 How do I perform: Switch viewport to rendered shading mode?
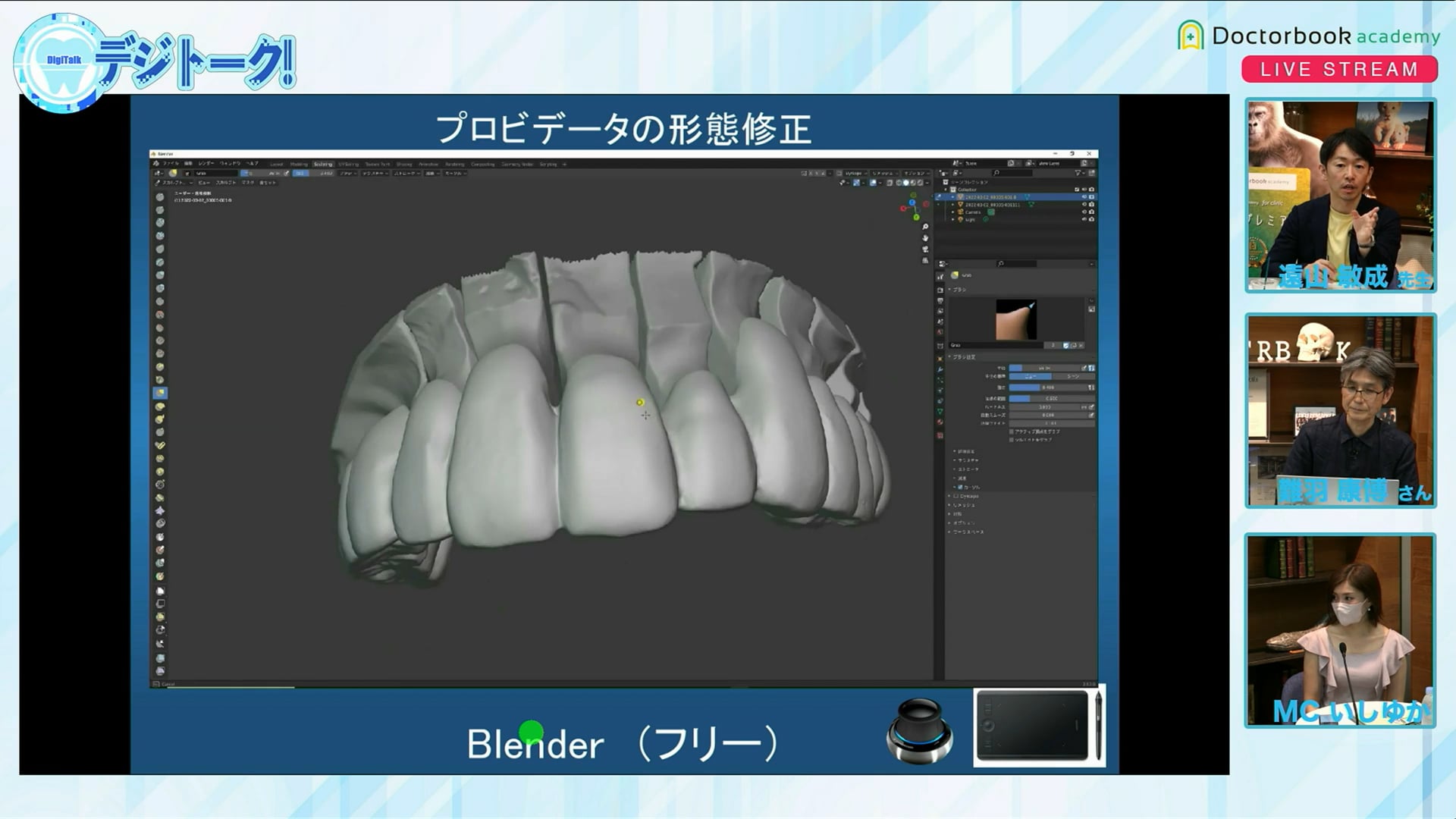[x=920, y=183]
